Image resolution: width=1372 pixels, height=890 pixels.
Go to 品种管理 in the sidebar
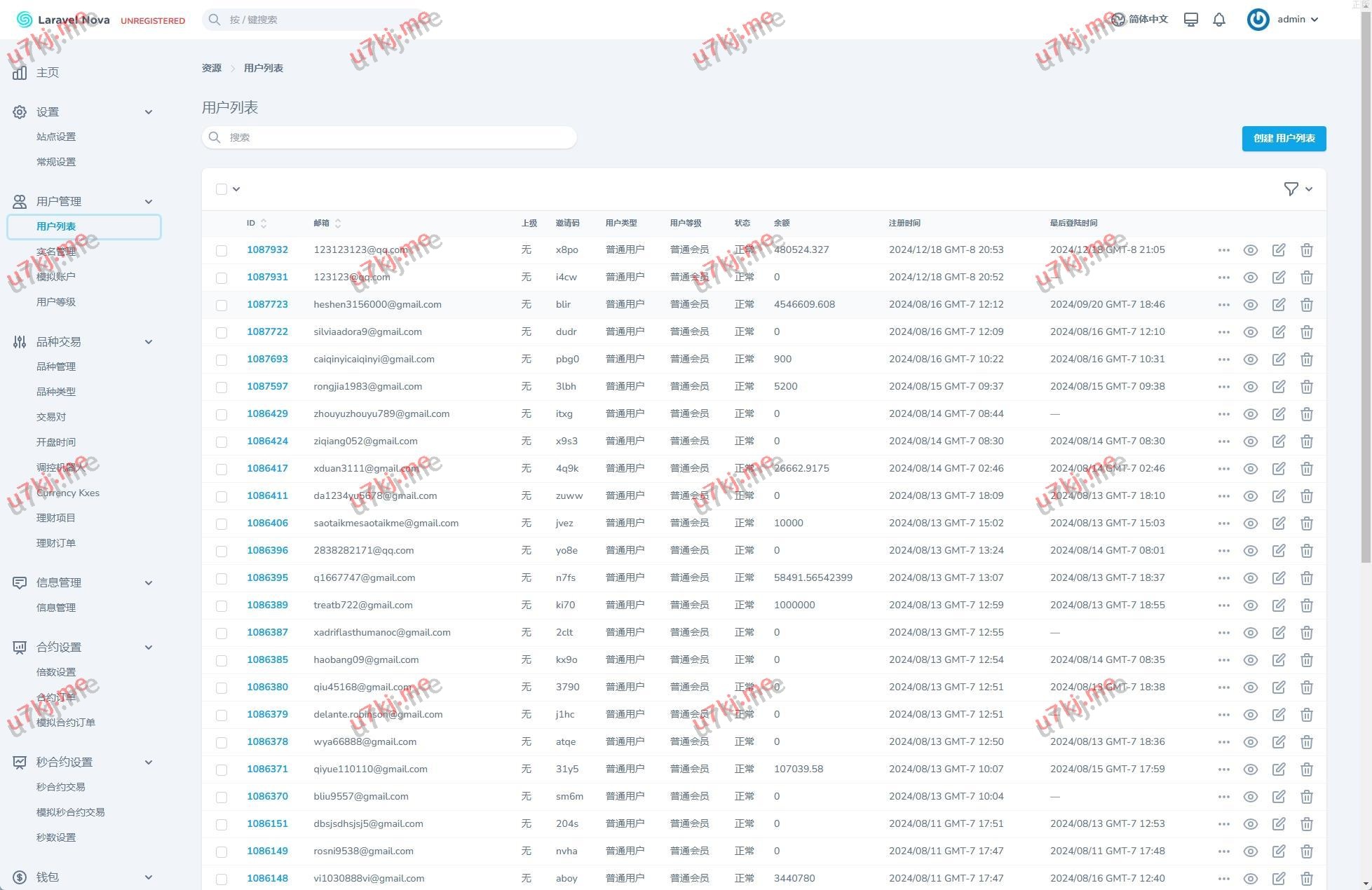pyautogui.click(x=56, y=367)
